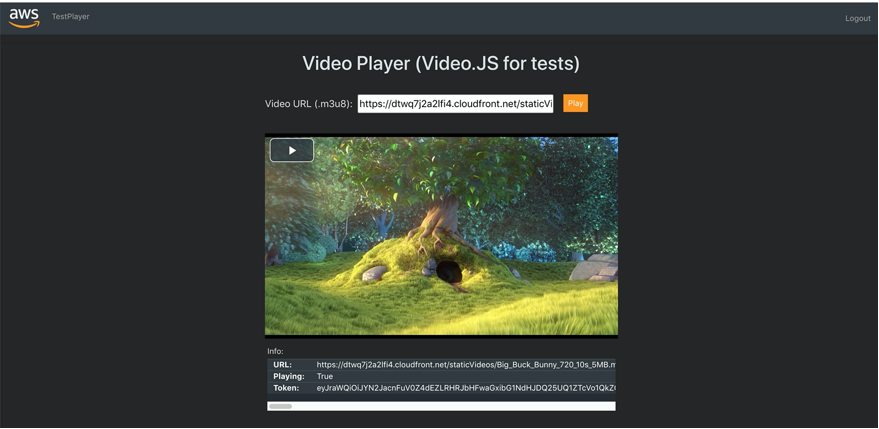The image size is (879, 429).
Task: Open the TestPlayer nav link
Action: coord(71,17)
